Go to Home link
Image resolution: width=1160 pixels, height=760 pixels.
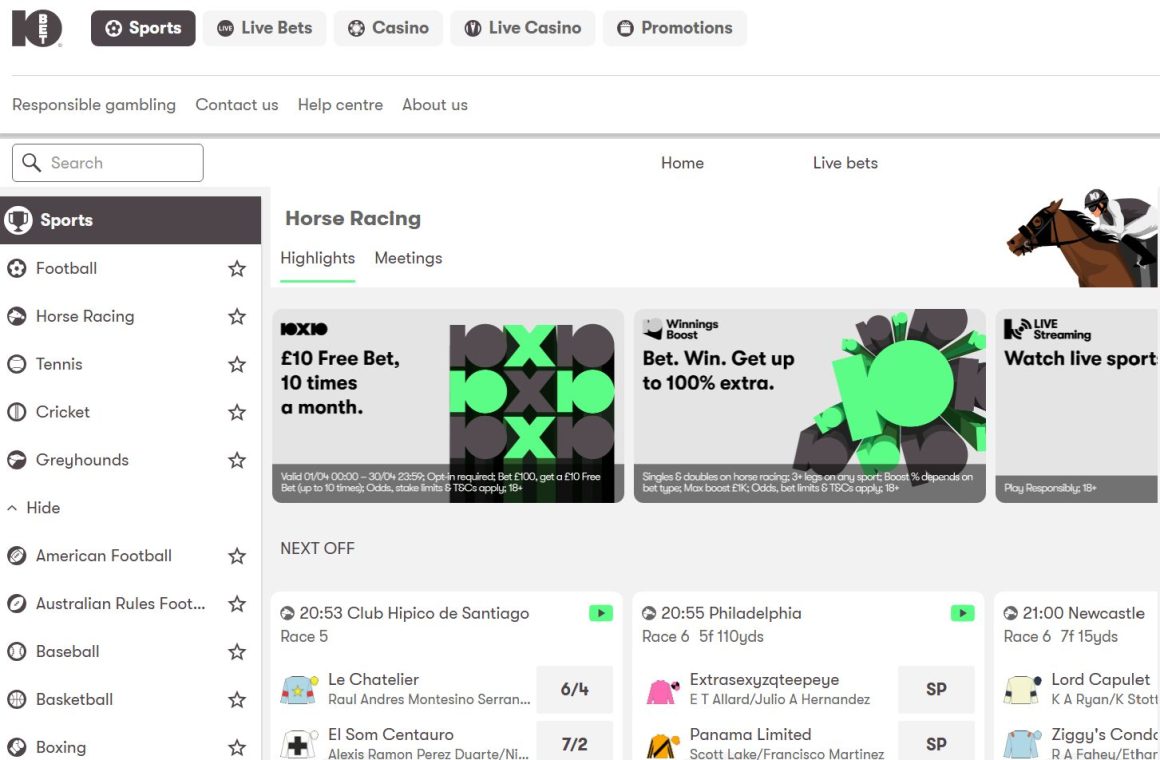[x=682, y=163]
